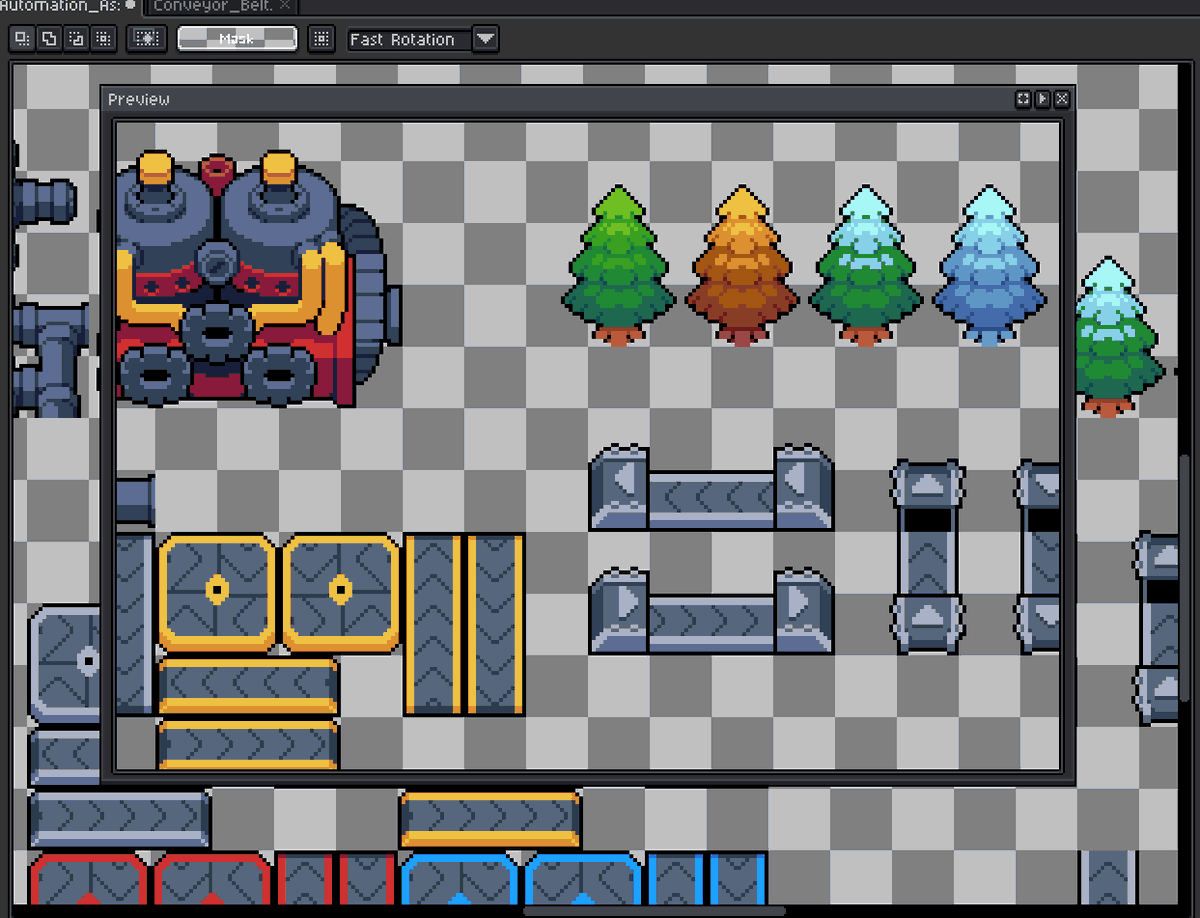Enable subtract-from-selection mode

point(74,39)
